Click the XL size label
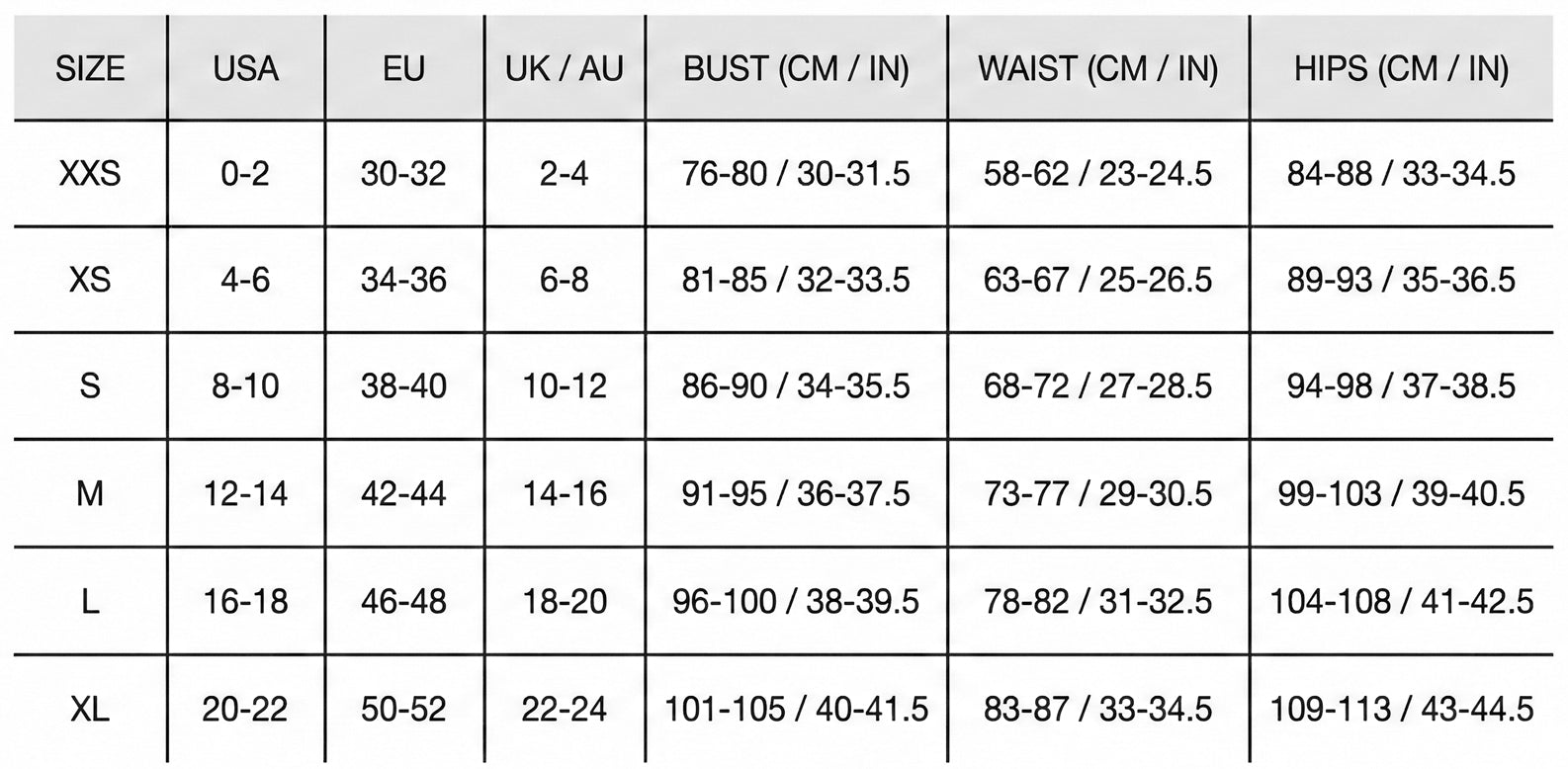 [90, 709]
